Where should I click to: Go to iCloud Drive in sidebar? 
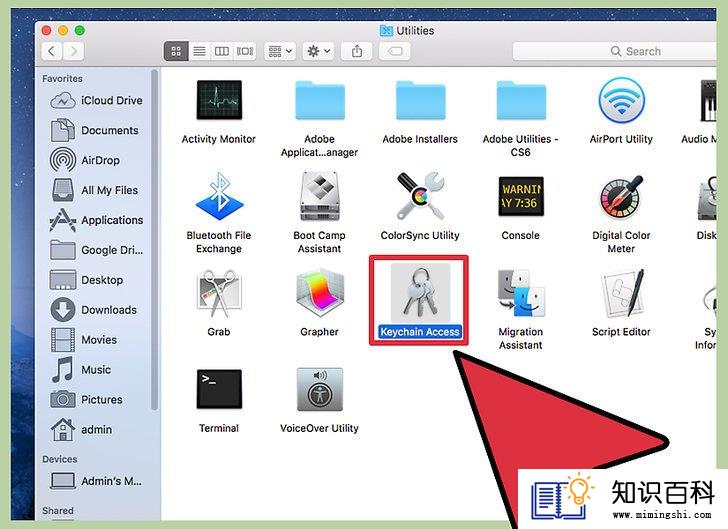click(x=97, y=100)
